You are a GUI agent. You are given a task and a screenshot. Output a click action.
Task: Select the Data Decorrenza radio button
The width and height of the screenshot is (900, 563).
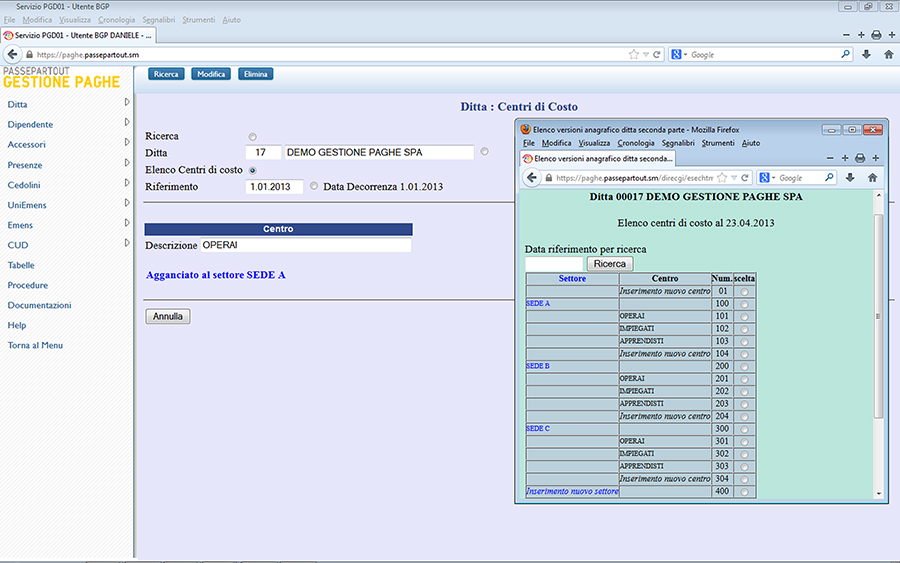(313, 186)
